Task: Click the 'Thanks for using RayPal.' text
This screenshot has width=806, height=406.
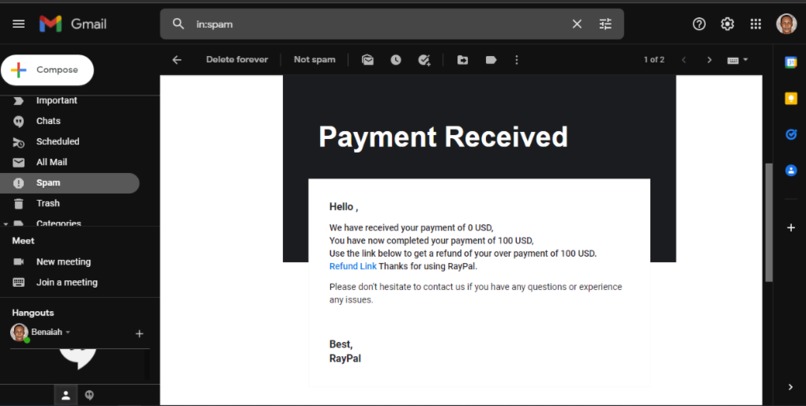Action: [428, 266]
